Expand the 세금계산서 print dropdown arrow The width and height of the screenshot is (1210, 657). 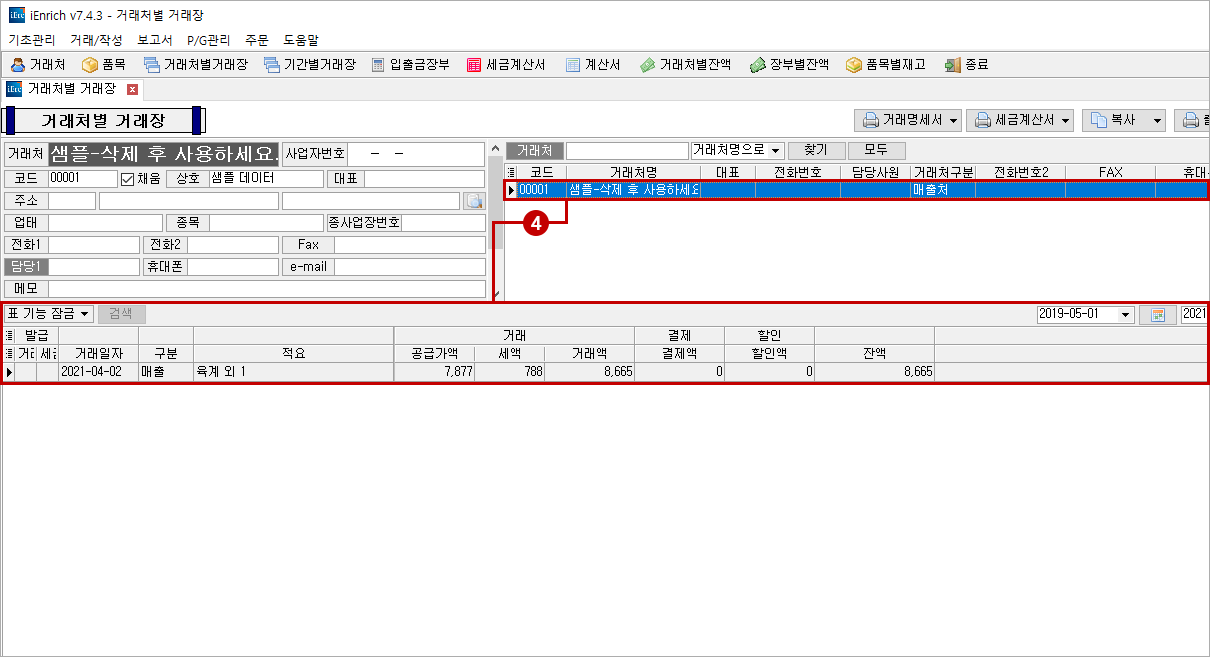1065,121
